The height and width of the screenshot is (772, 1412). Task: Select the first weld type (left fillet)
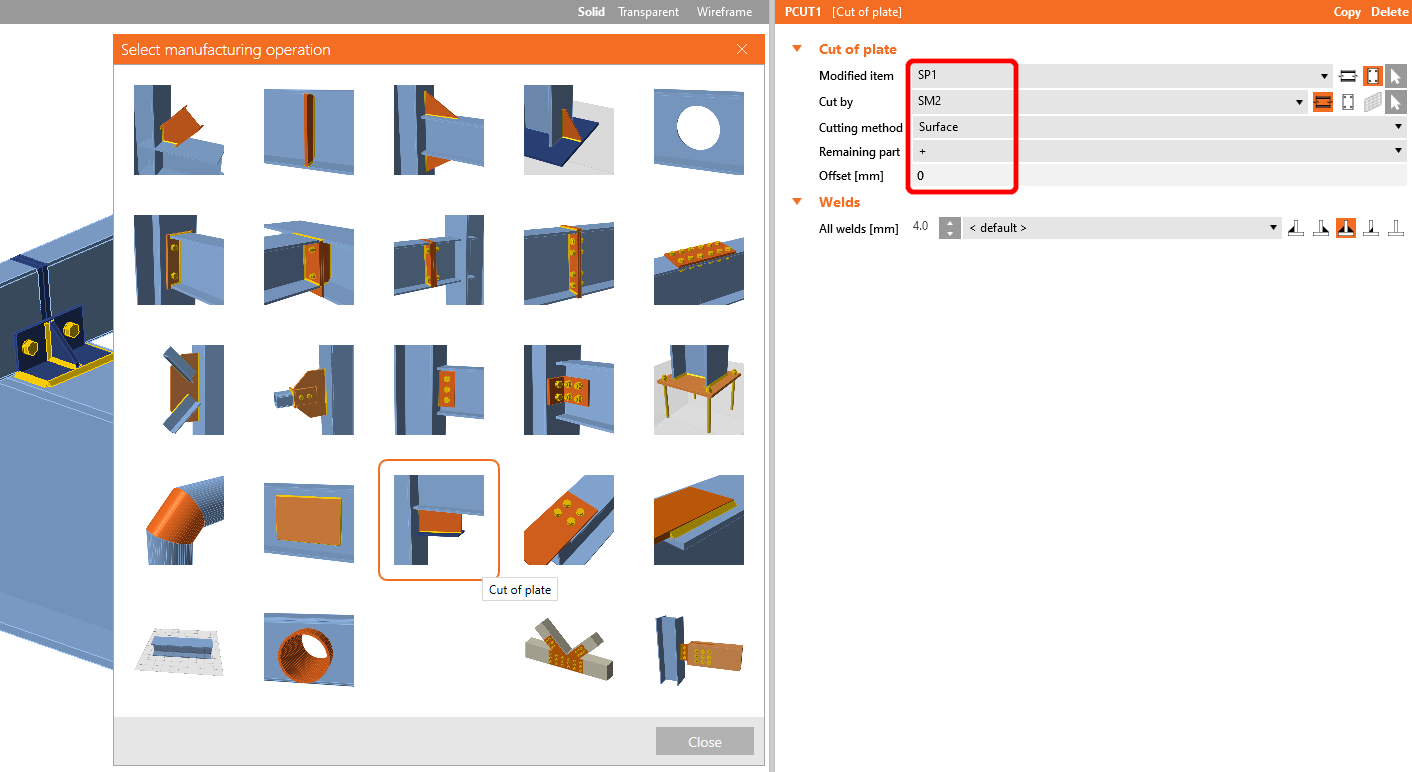click(x=1296, y=228)
